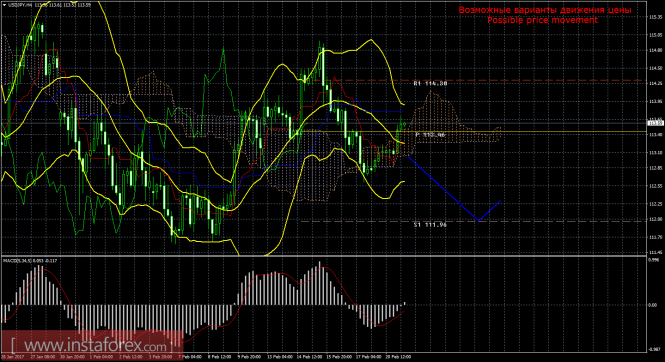Screen dimensions: 665x362
Task: Click the Russian red heading text
Action: 545,10
